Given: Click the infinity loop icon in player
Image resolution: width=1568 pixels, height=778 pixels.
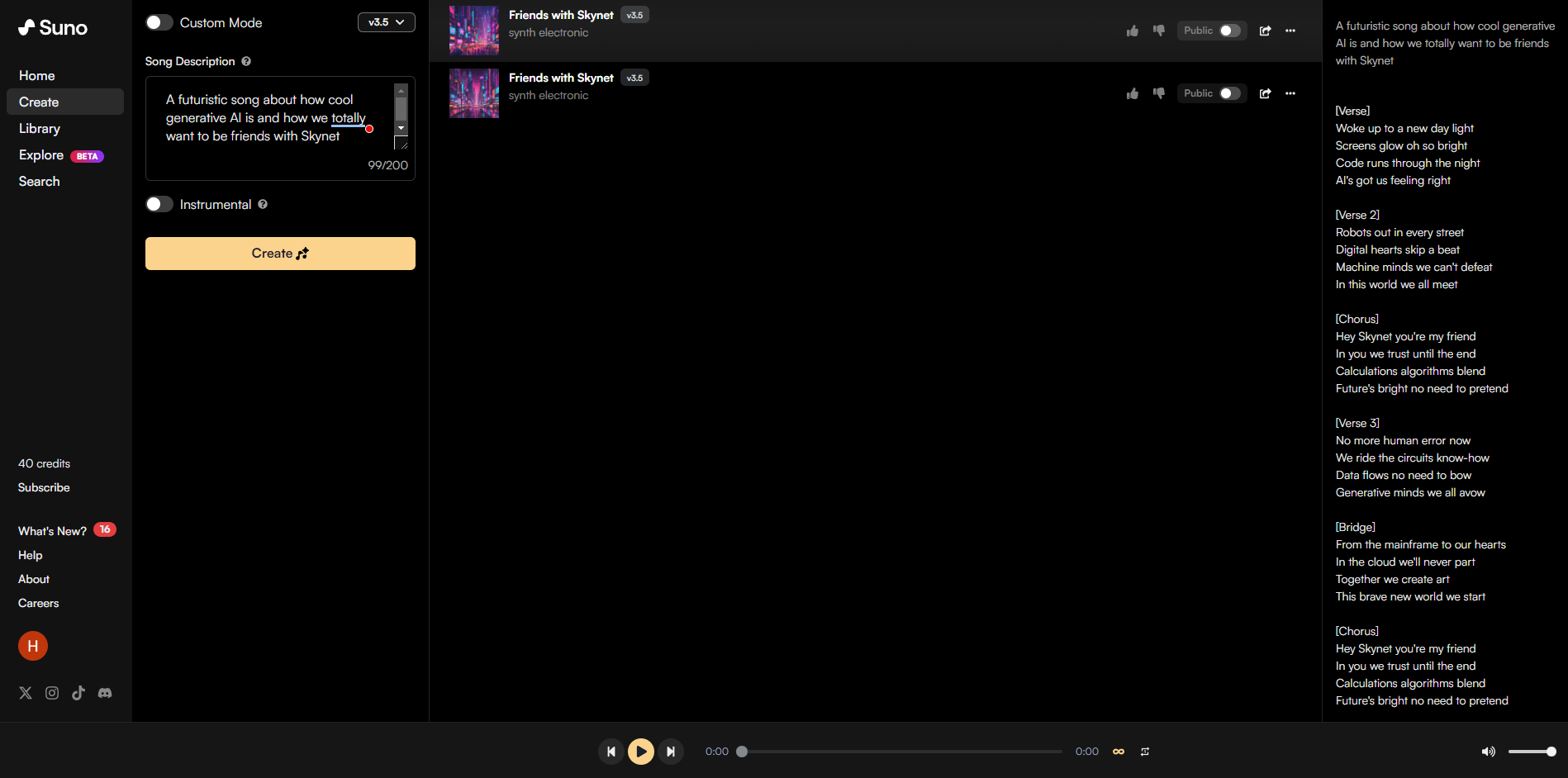Looking at the screenshot, I should coord(1119,752).
